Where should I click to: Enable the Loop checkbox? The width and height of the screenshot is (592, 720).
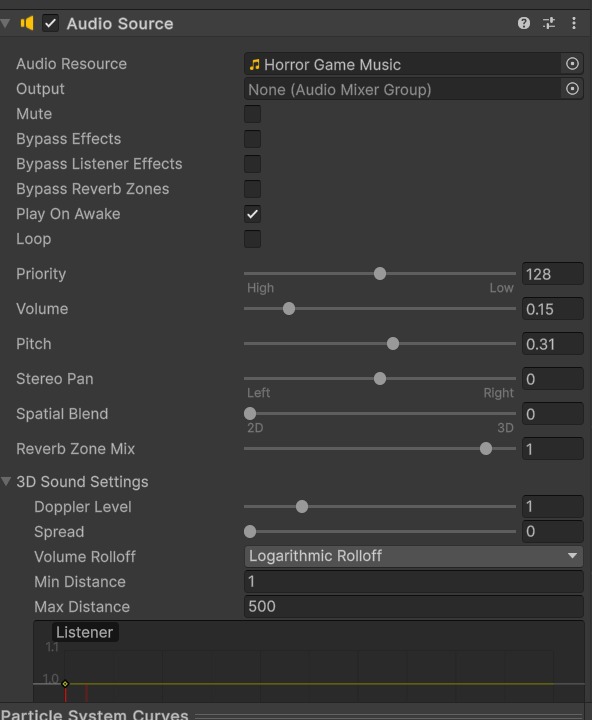click(253, 239)
